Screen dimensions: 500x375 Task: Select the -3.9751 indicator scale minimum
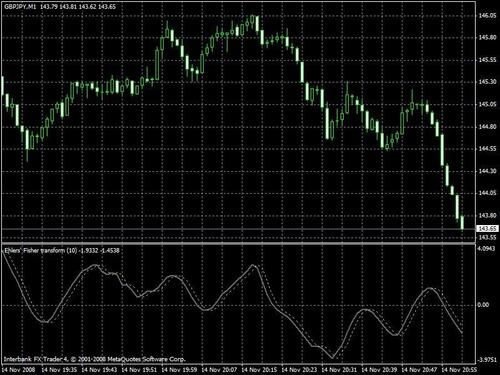click(487, 360)
